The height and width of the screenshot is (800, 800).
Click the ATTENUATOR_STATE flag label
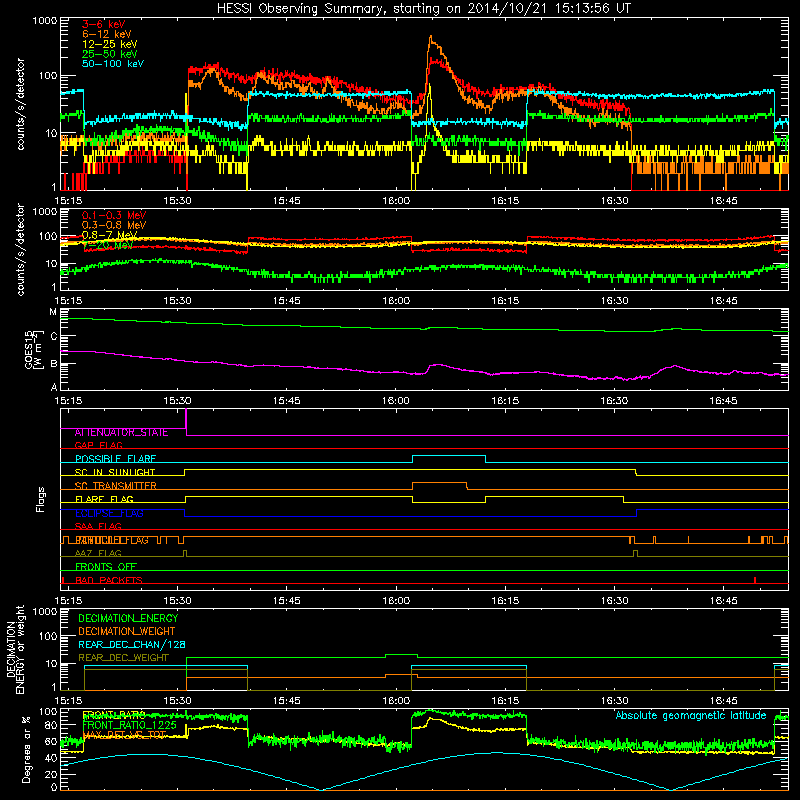coord(121,433)
